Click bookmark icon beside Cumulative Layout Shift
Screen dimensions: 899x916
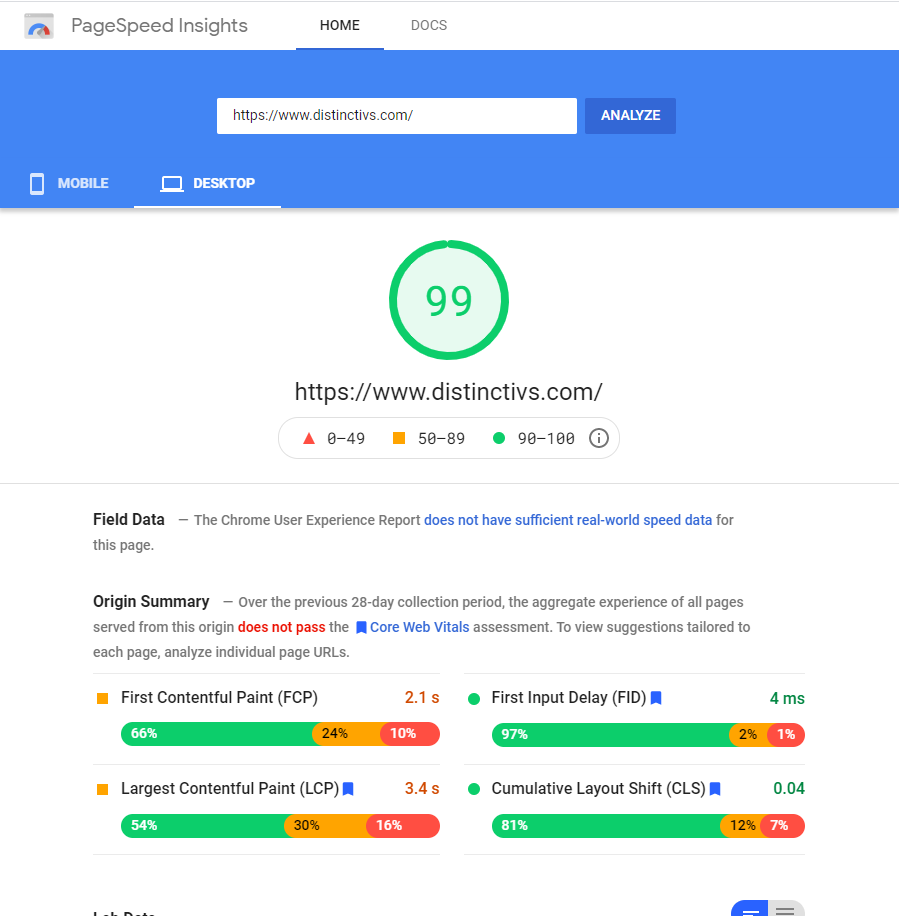click(x=715, y=789)
